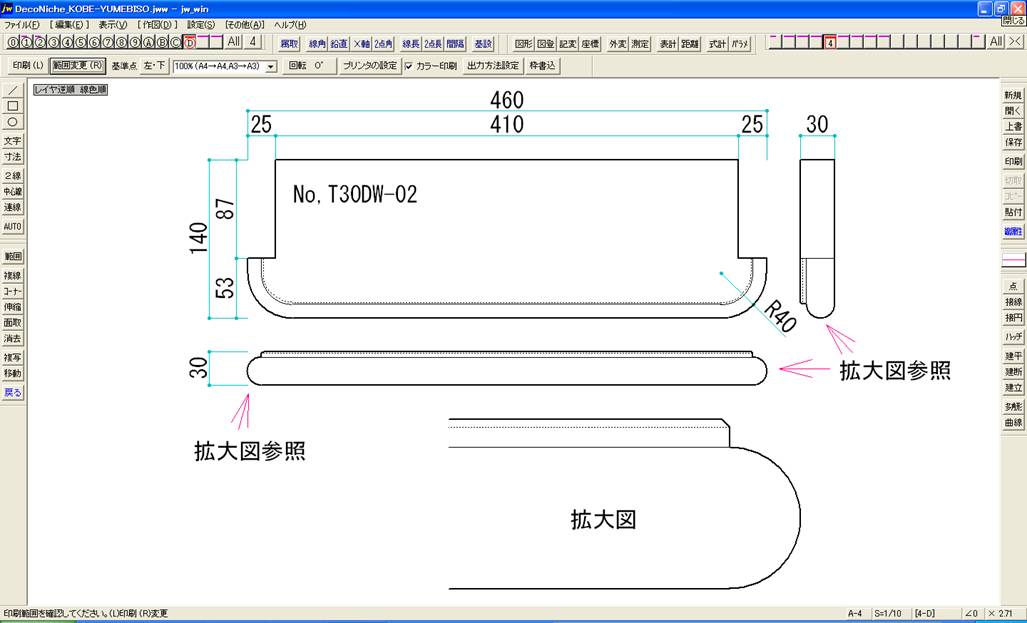
Task: Select the 2線 double line tool
Action: 12,176
